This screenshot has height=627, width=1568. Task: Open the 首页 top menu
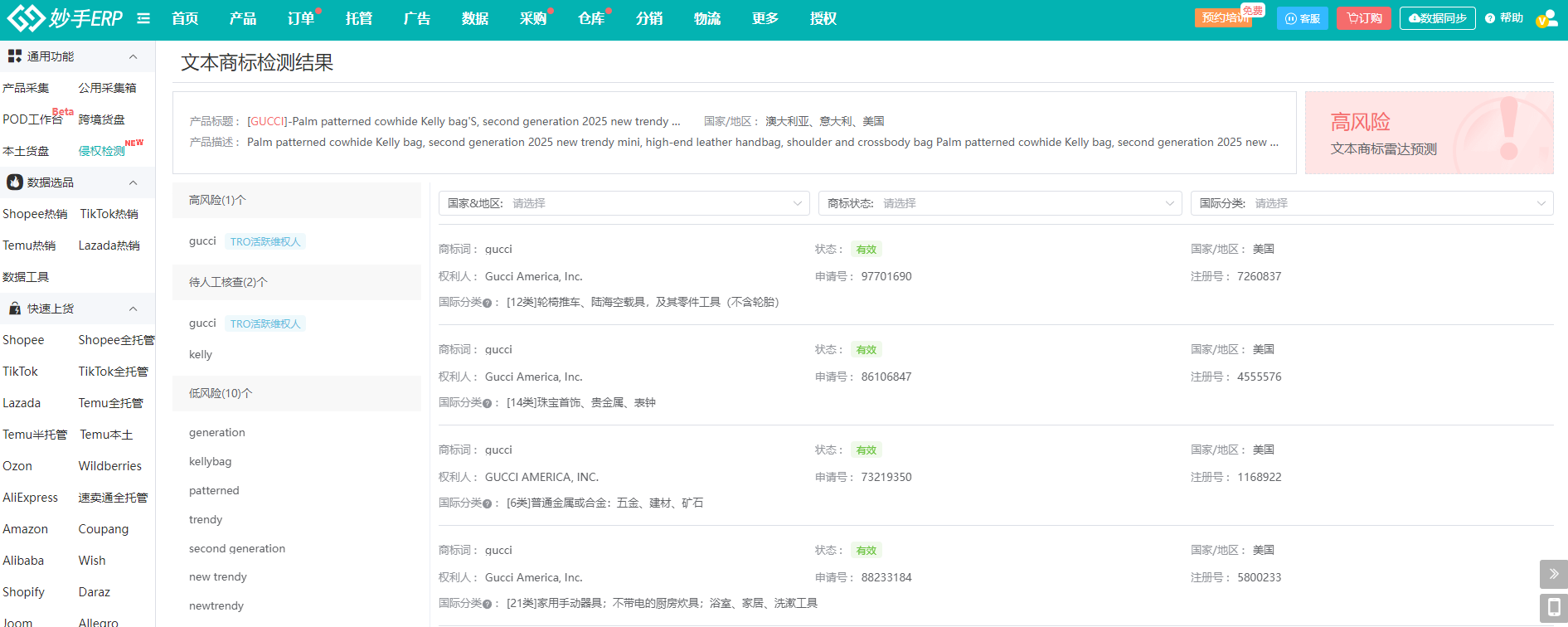185,18
